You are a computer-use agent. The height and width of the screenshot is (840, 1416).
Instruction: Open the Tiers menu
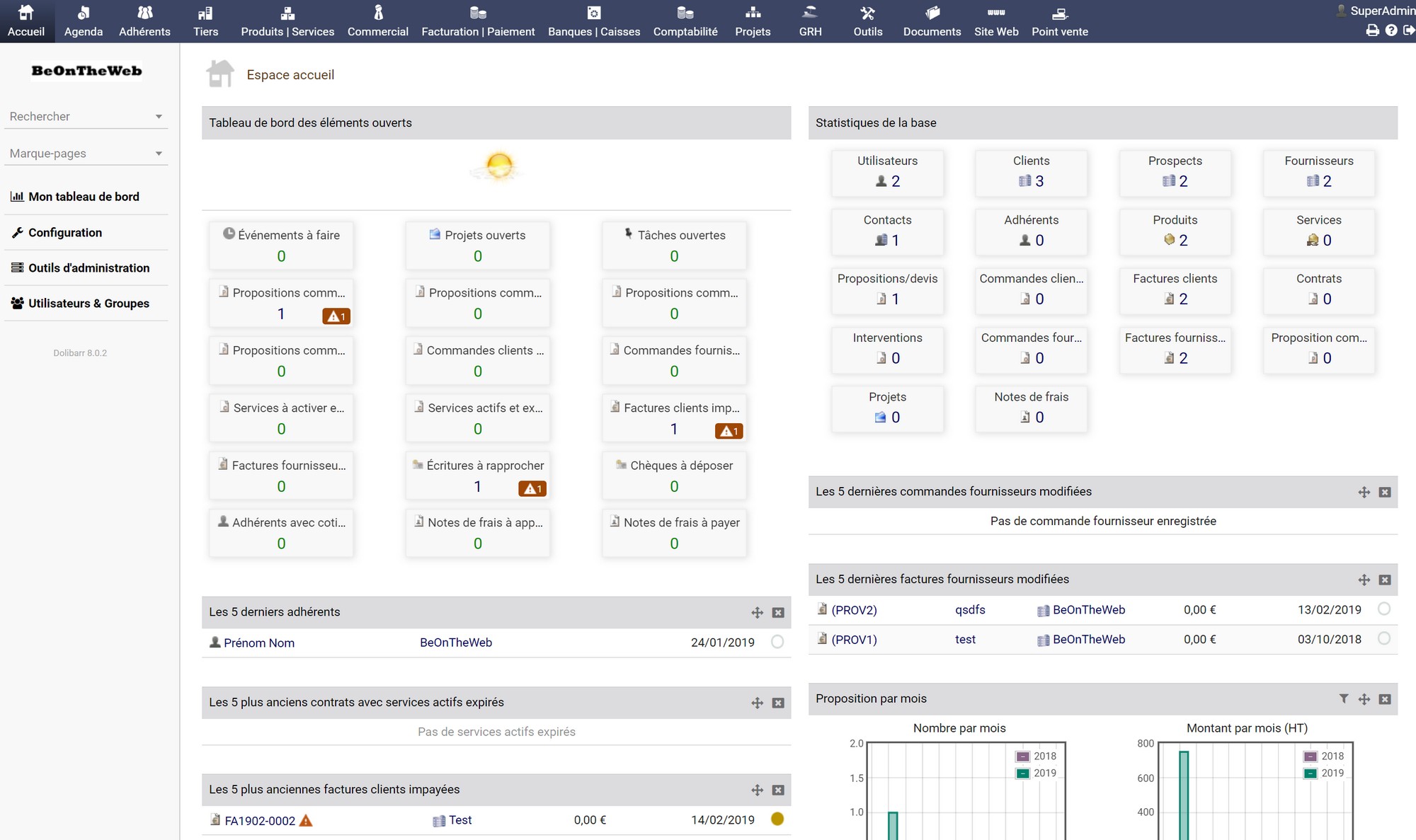point(205,21)
